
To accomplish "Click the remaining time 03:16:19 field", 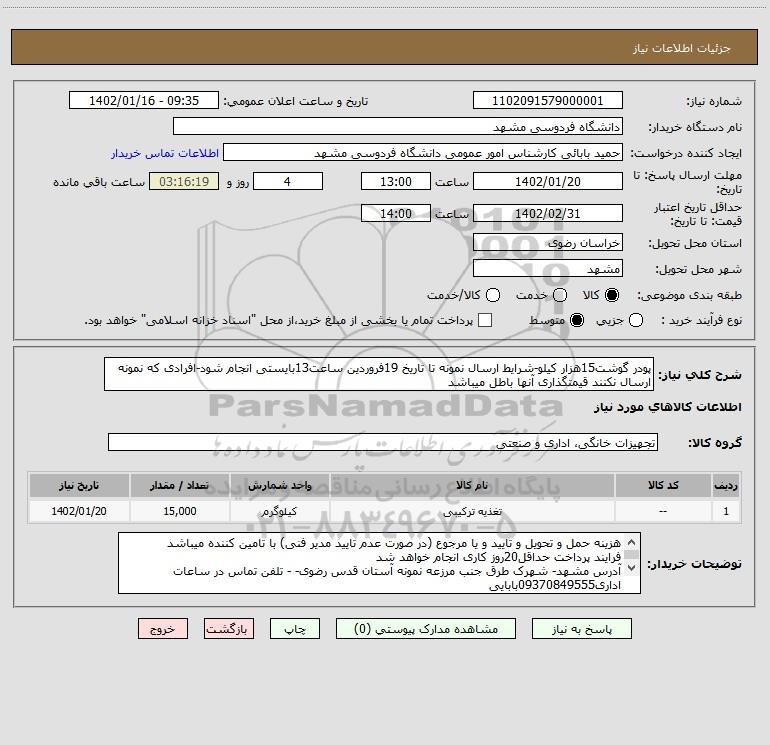I will pyautogui.click(x=184, y=181).
